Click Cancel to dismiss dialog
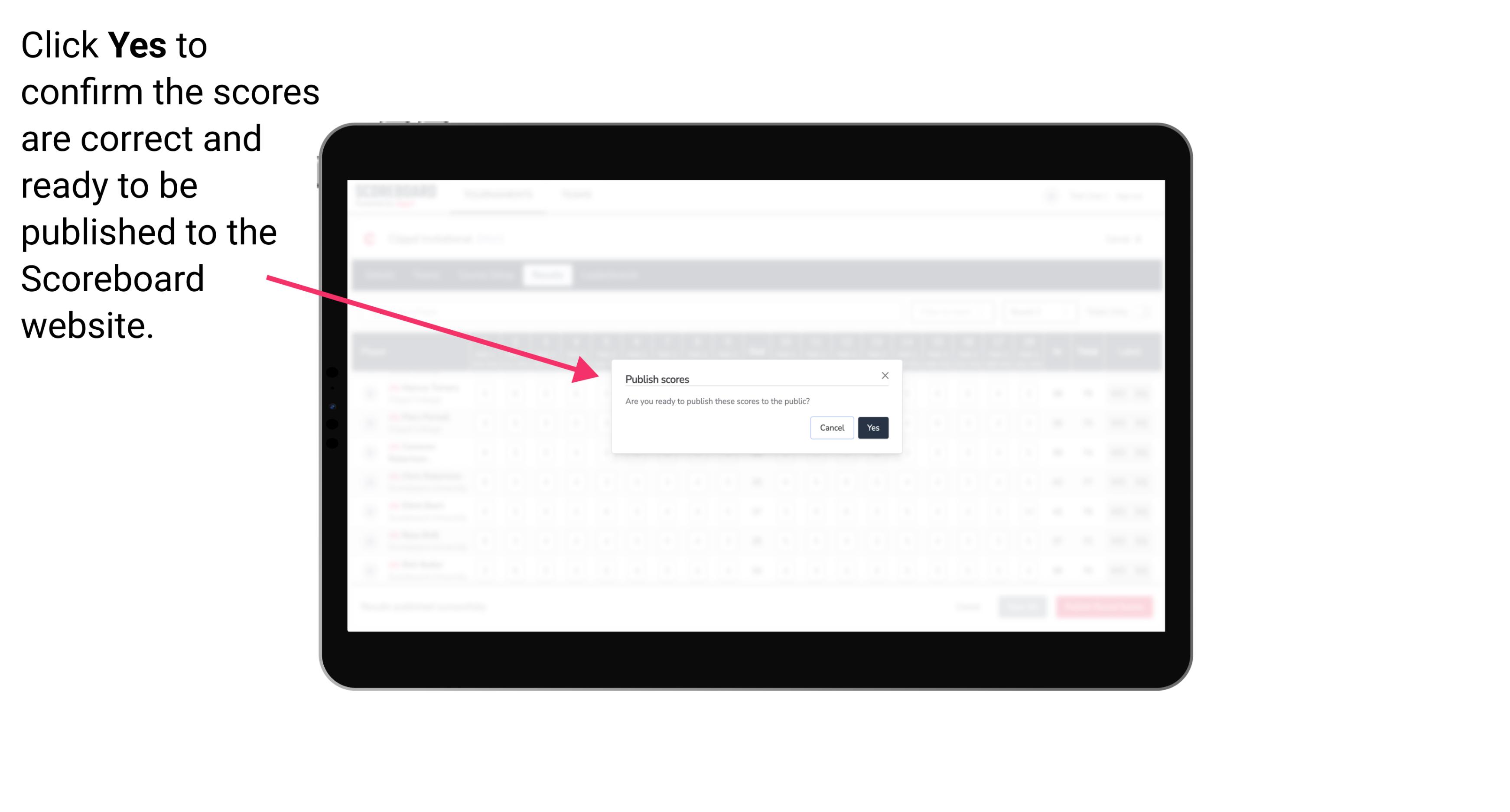Screen dimensions: 1510x812 click(833, 427)
